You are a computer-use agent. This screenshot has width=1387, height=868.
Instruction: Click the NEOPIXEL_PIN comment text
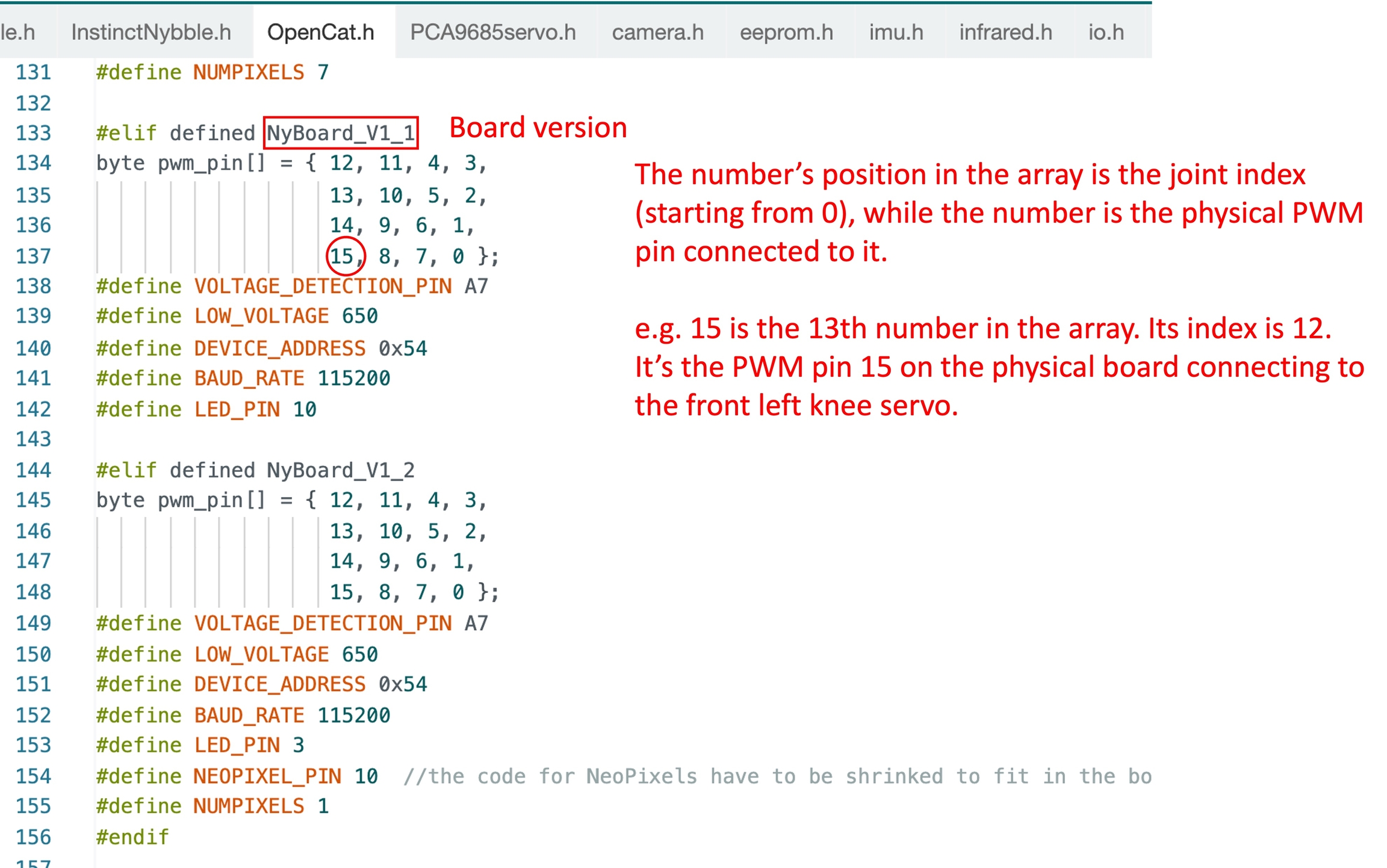click(777, 776)
